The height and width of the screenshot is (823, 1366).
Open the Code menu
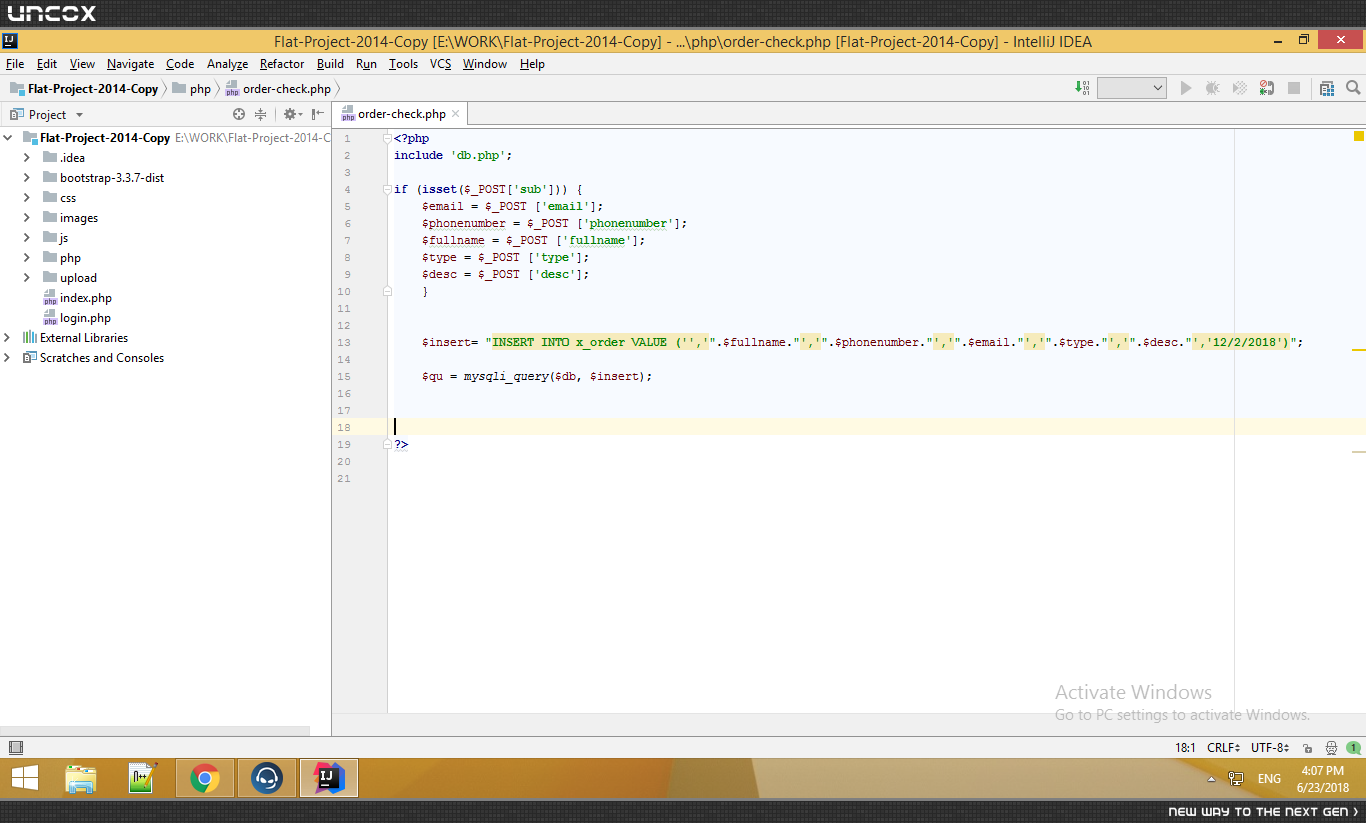pos(180,64)
